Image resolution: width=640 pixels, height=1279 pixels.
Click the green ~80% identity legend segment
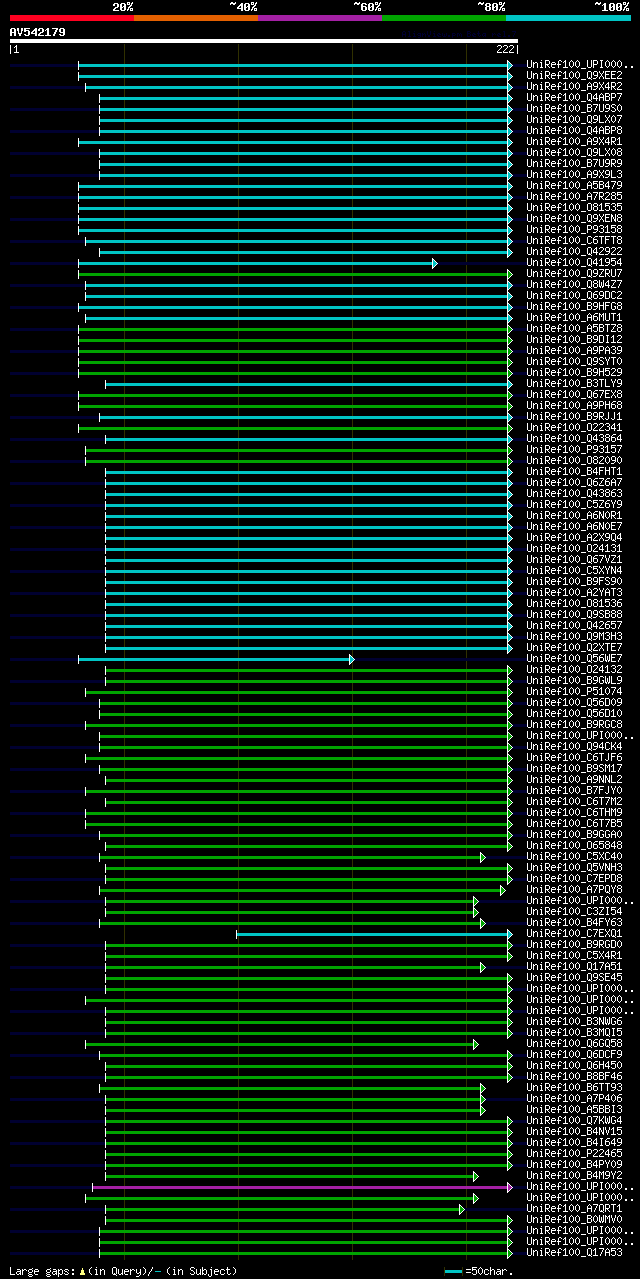point(444,17)
